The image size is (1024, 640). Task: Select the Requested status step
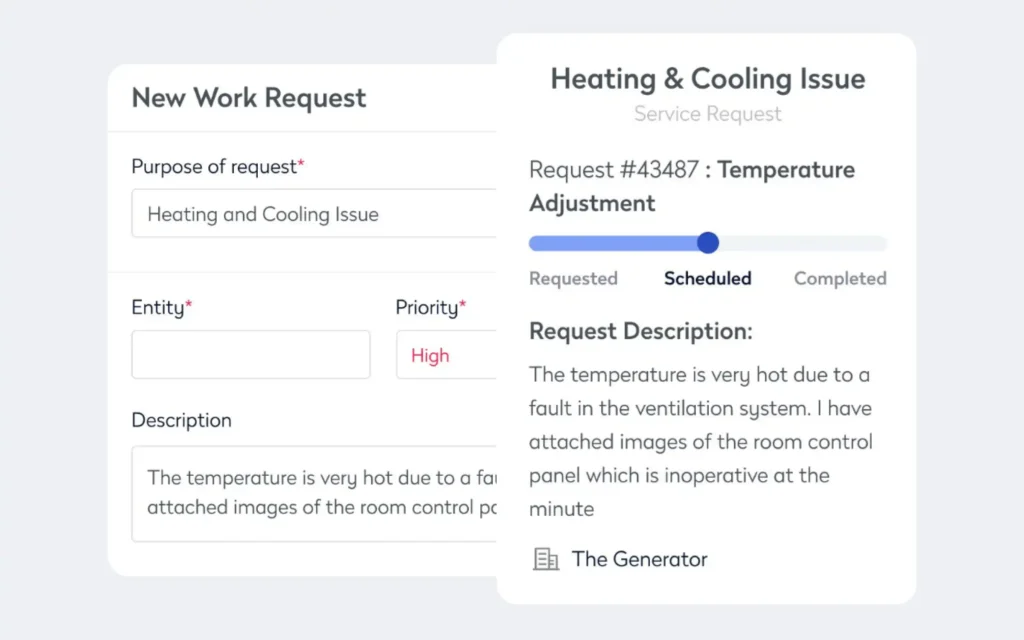pyautogui.click(x=573, y=279)
